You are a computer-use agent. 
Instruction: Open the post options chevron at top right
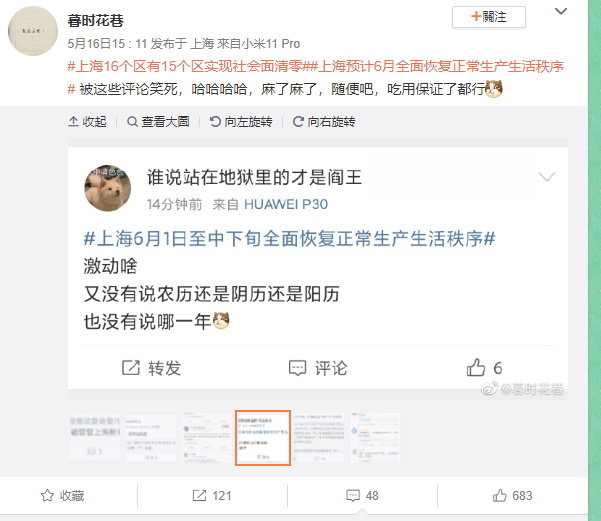click(x=561, y=12)
